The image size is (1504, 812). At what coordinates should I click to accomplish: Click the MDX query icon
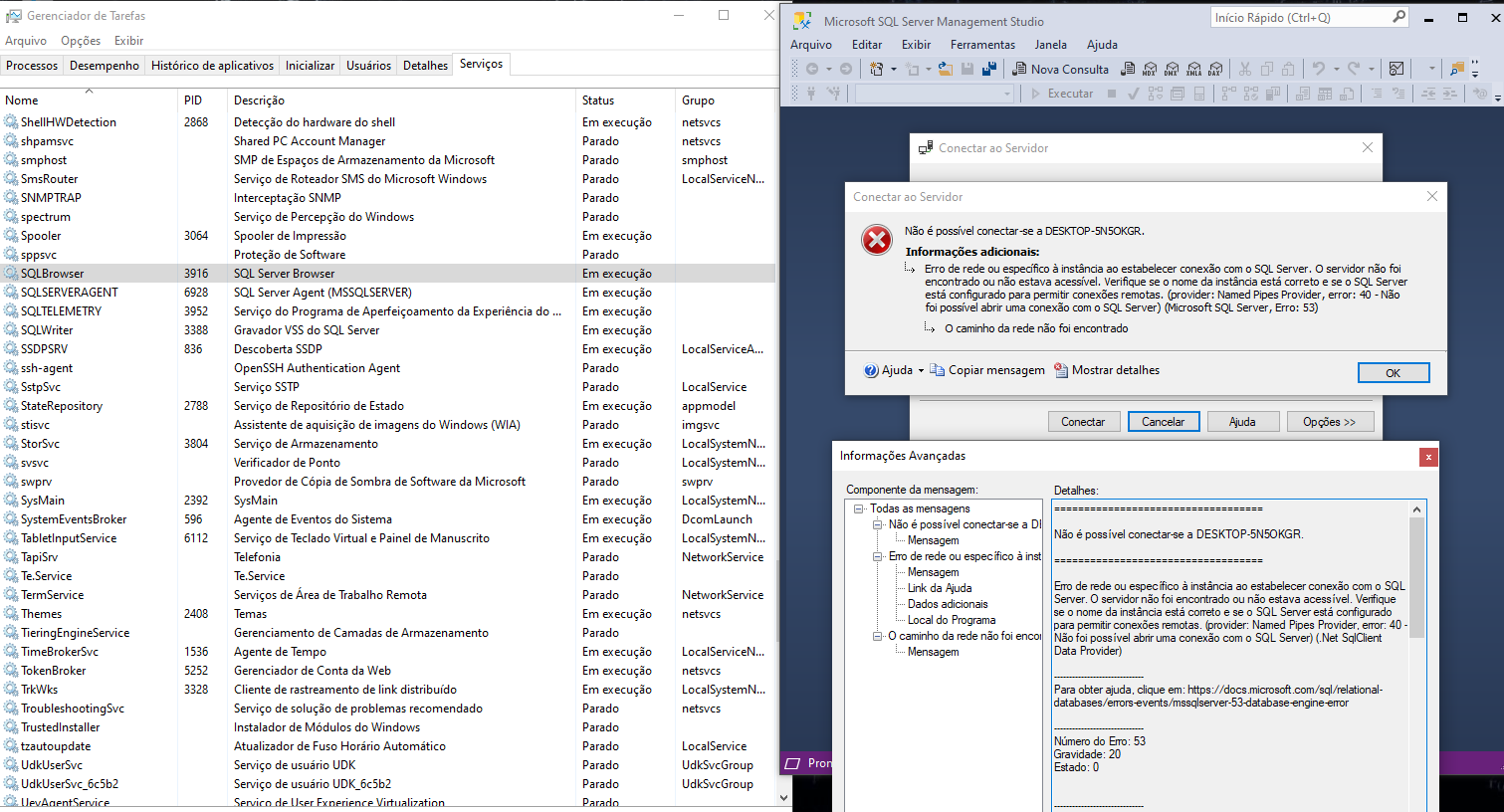[1150, 69]
